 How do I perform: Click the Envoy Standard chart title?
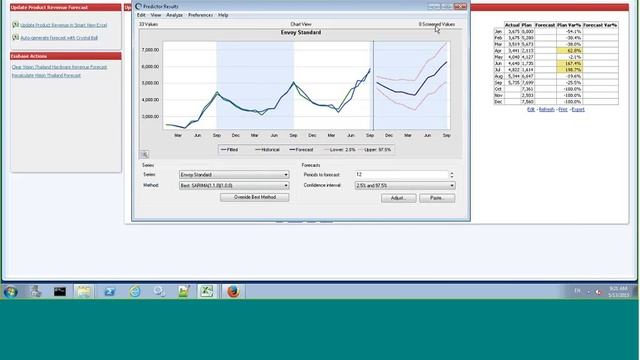pyautogui.click(x=301, y=33)
